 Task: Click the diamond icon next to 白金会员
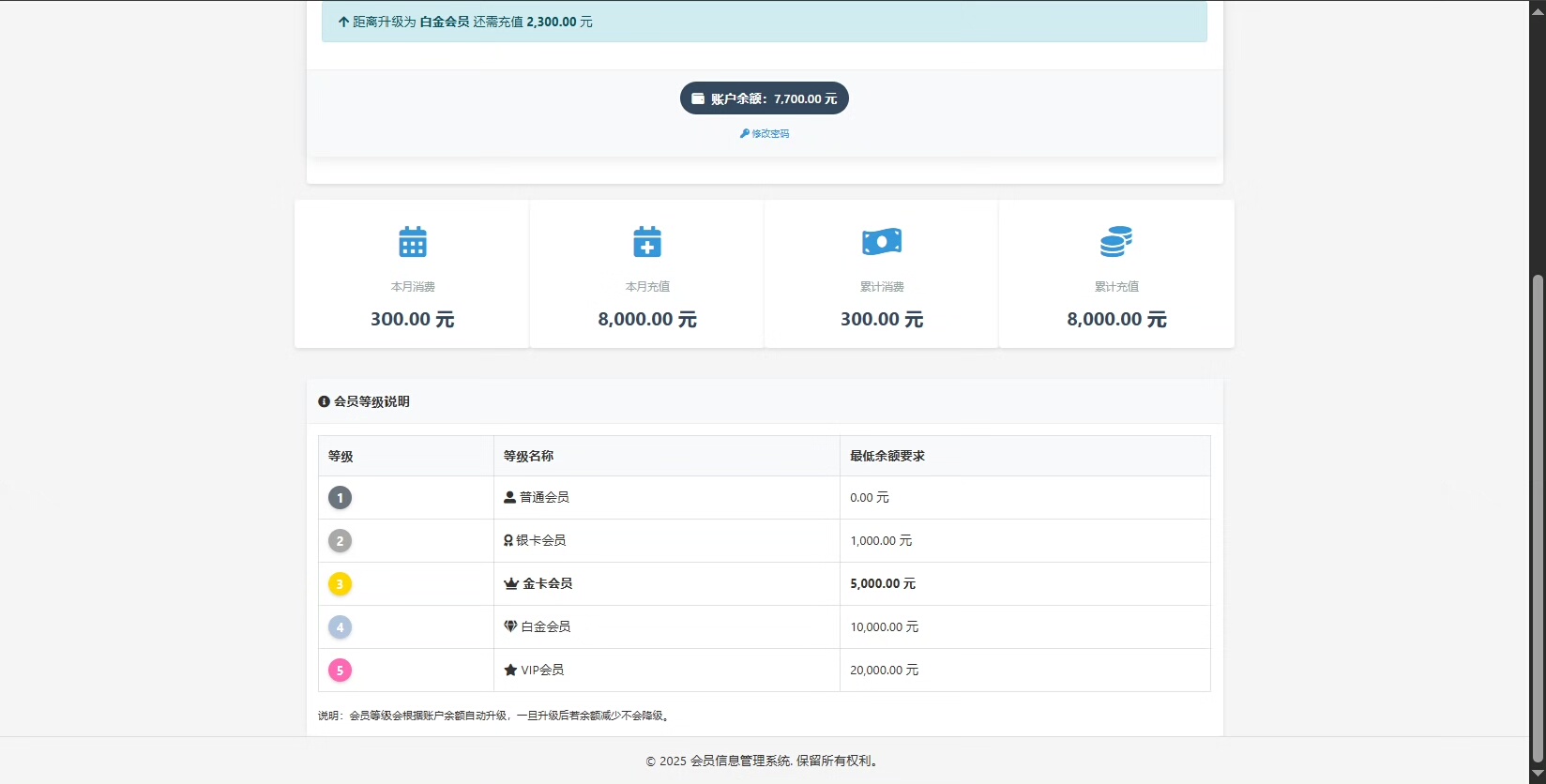click(x=510, y=626)
